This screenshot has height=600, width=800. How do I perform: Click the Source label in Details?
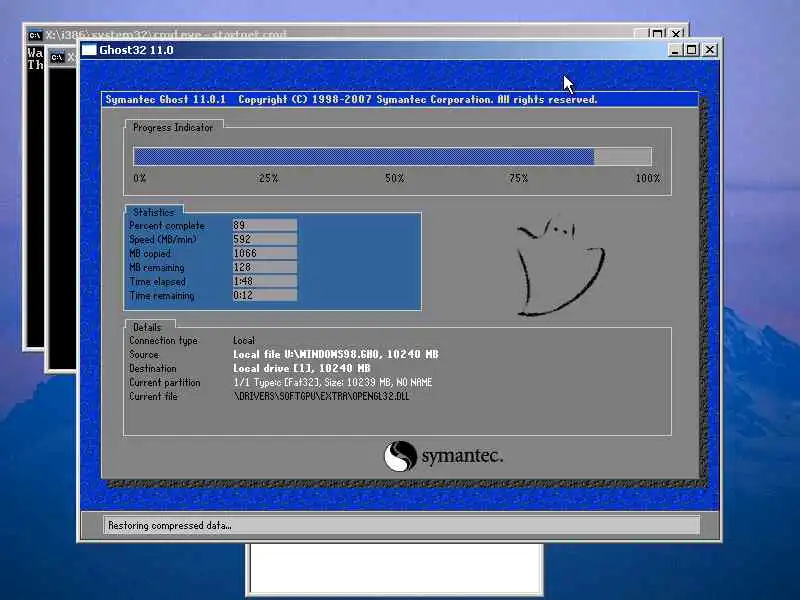(x=144, y=354)
